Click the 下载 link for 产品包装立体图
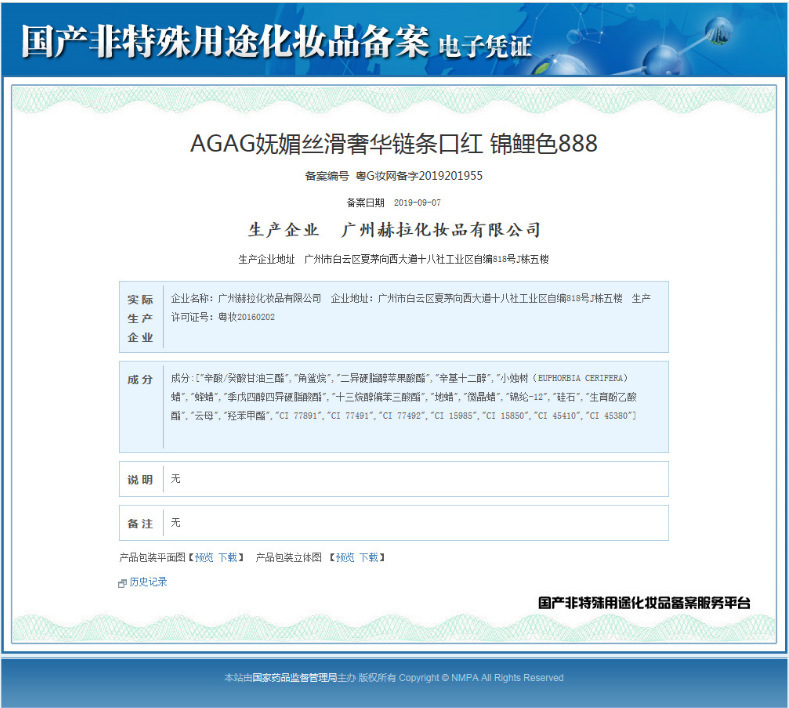789x708 pixels. [368, 557]
